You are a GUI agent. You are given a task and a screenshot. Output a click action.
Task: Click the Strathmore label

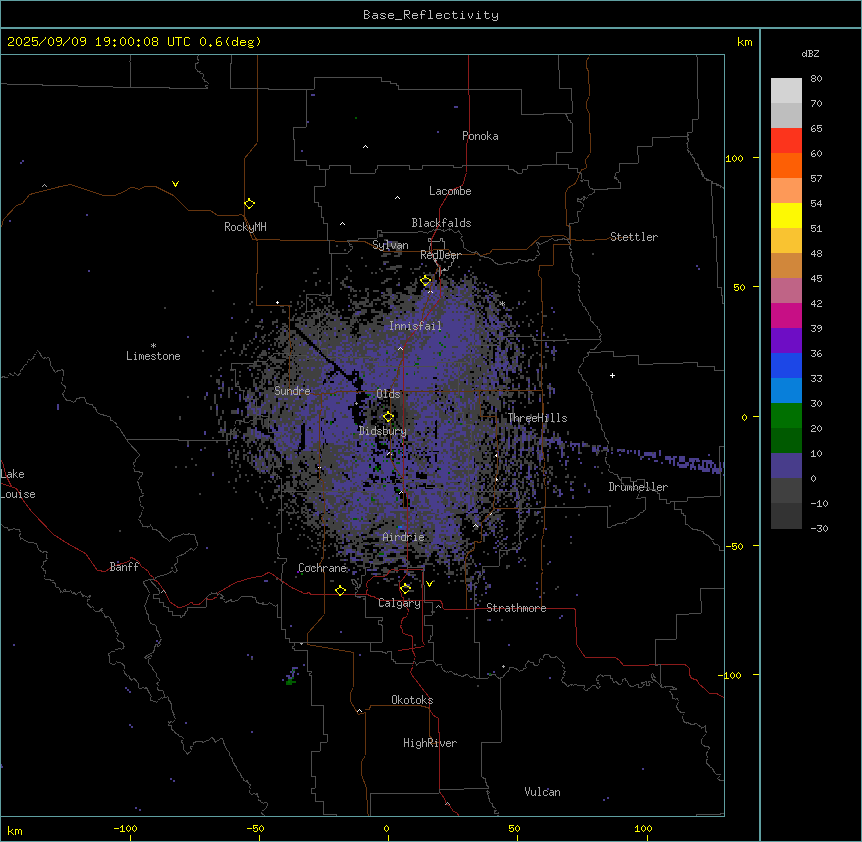point(516,608)
